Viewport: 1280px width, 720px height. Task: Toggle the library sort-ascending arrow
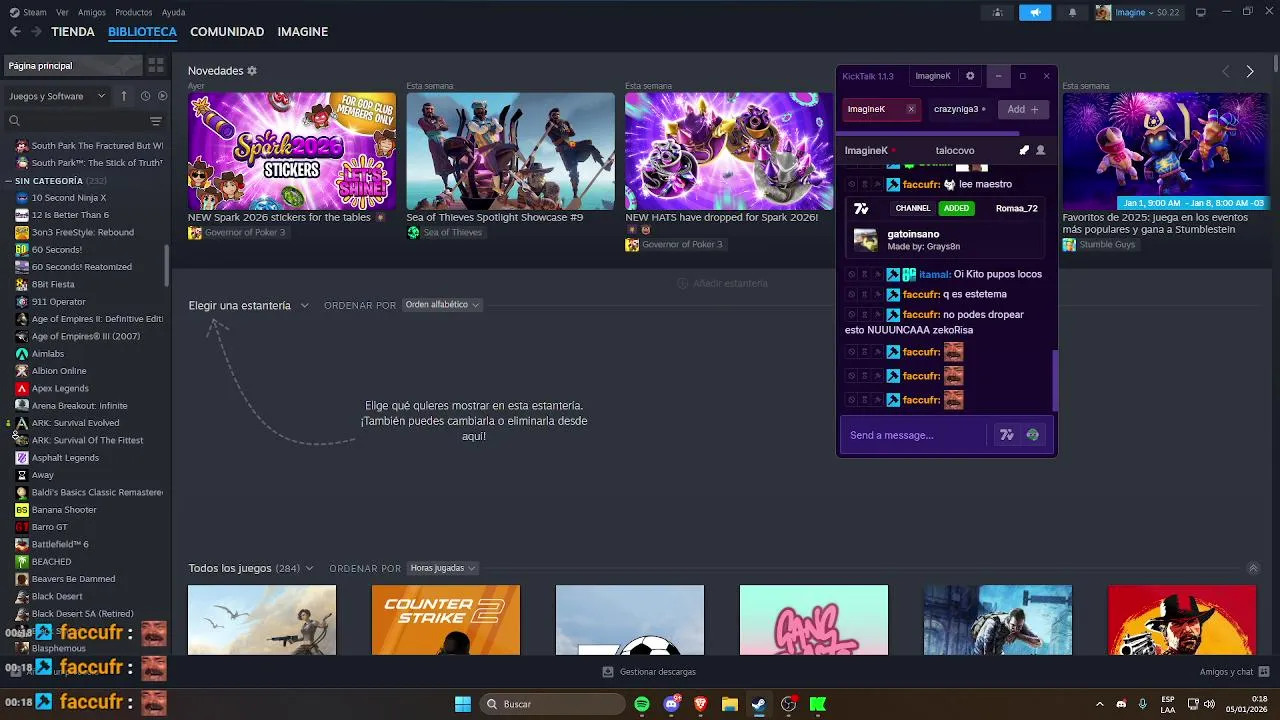124,96
